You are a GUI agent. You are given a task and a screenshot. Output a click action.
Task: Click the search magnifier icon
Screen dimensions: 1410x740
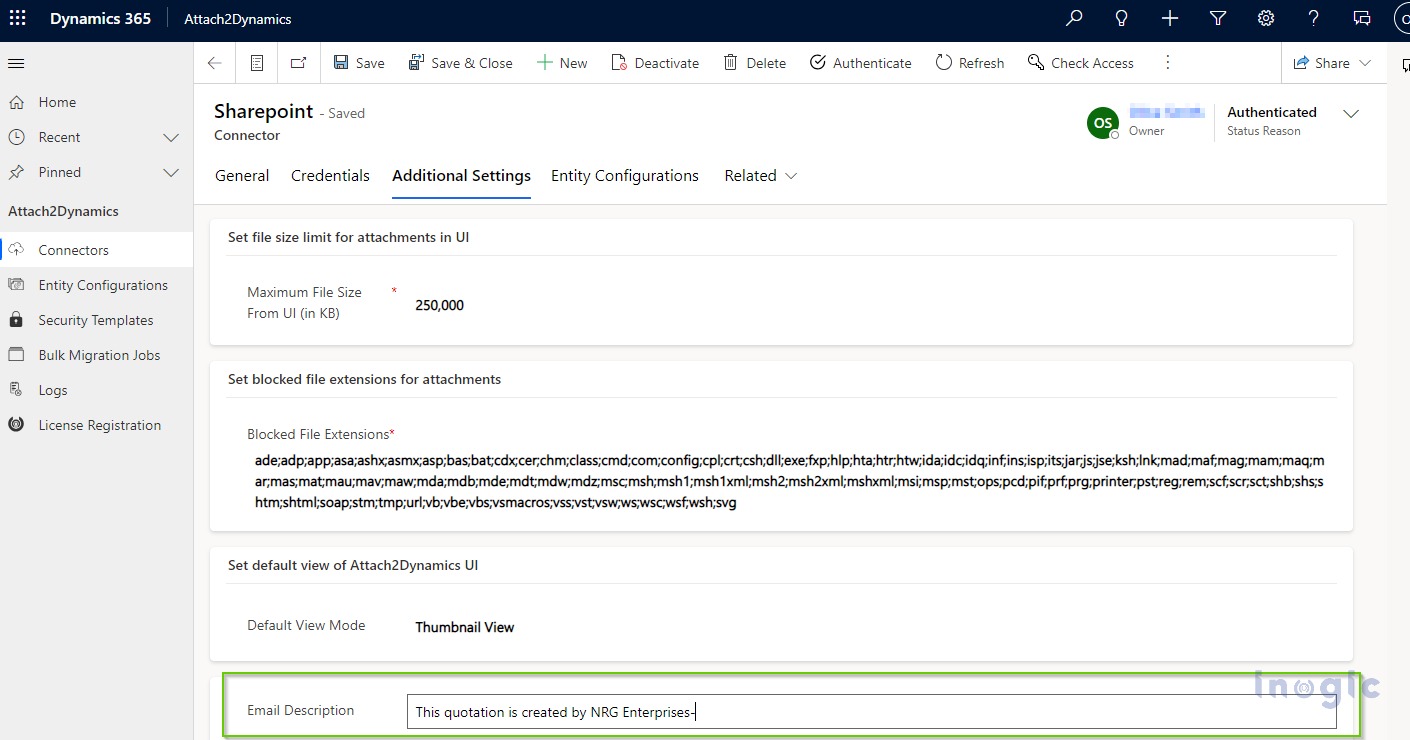tap(1074, 19)
